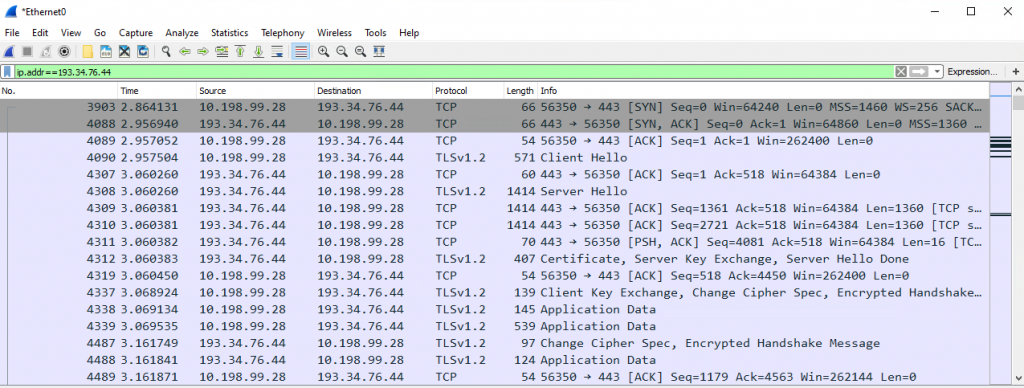Open the recent filter dropdown

click(x=938, y=72)
